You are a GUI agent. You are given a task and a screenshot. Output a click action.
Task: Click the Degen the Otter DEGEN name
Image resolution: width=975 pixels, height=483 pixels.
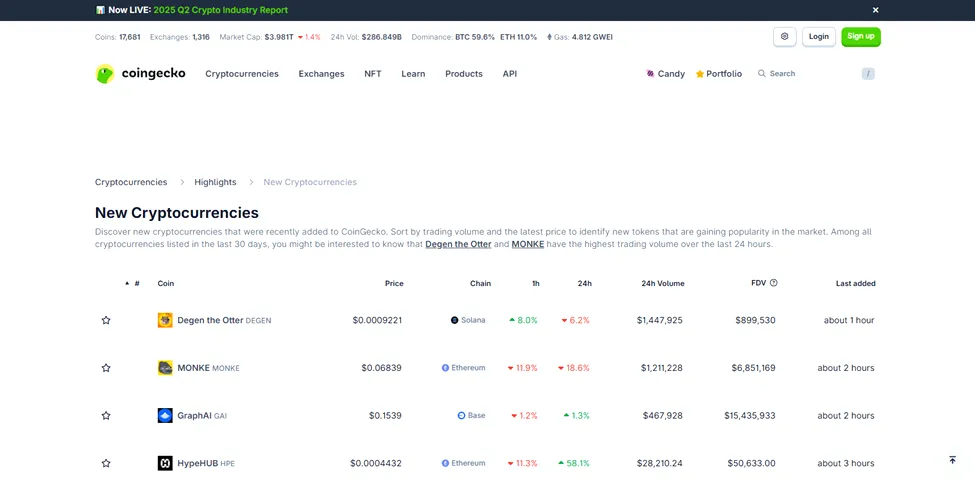224,320
